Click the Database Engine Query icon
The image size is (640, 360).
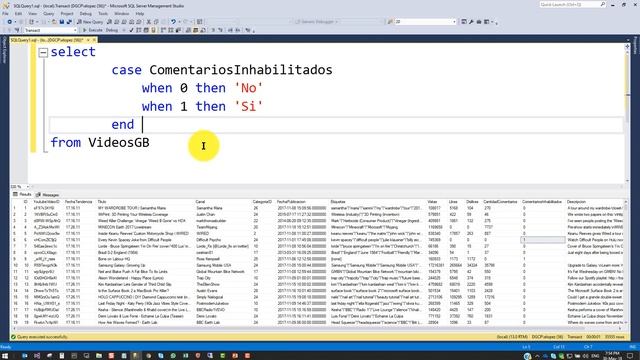(x=109, y=22)
